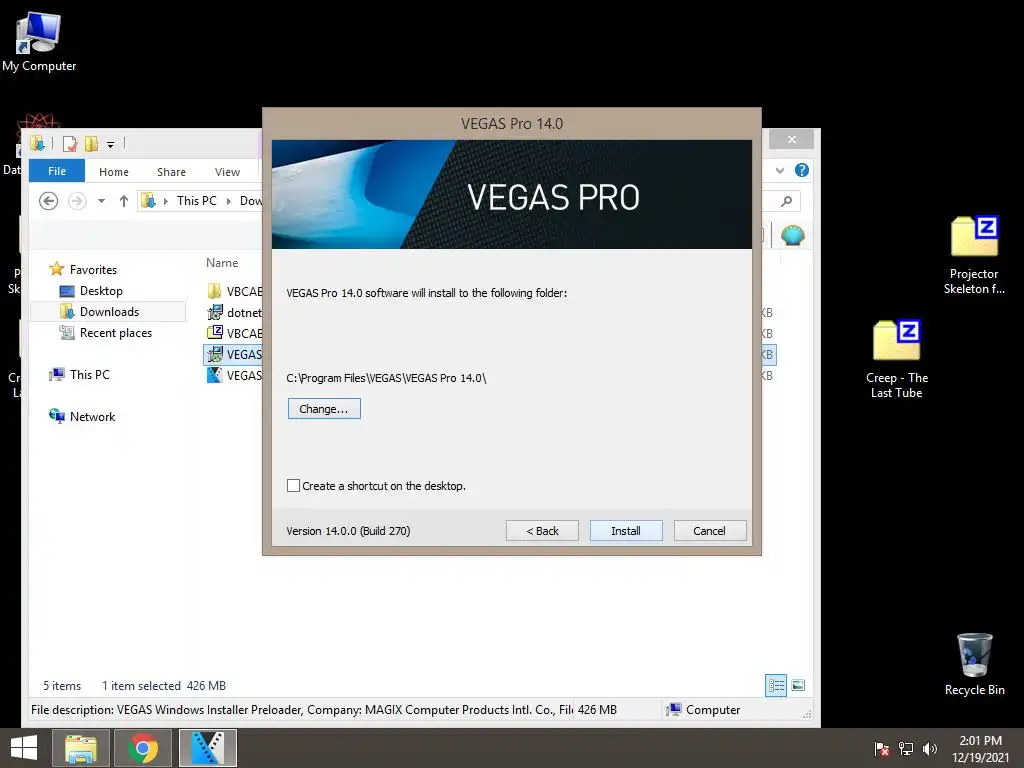Viewport: 1024px width, 768px height.
Task: Open Recent places in navigation pane
Action: 116,332
